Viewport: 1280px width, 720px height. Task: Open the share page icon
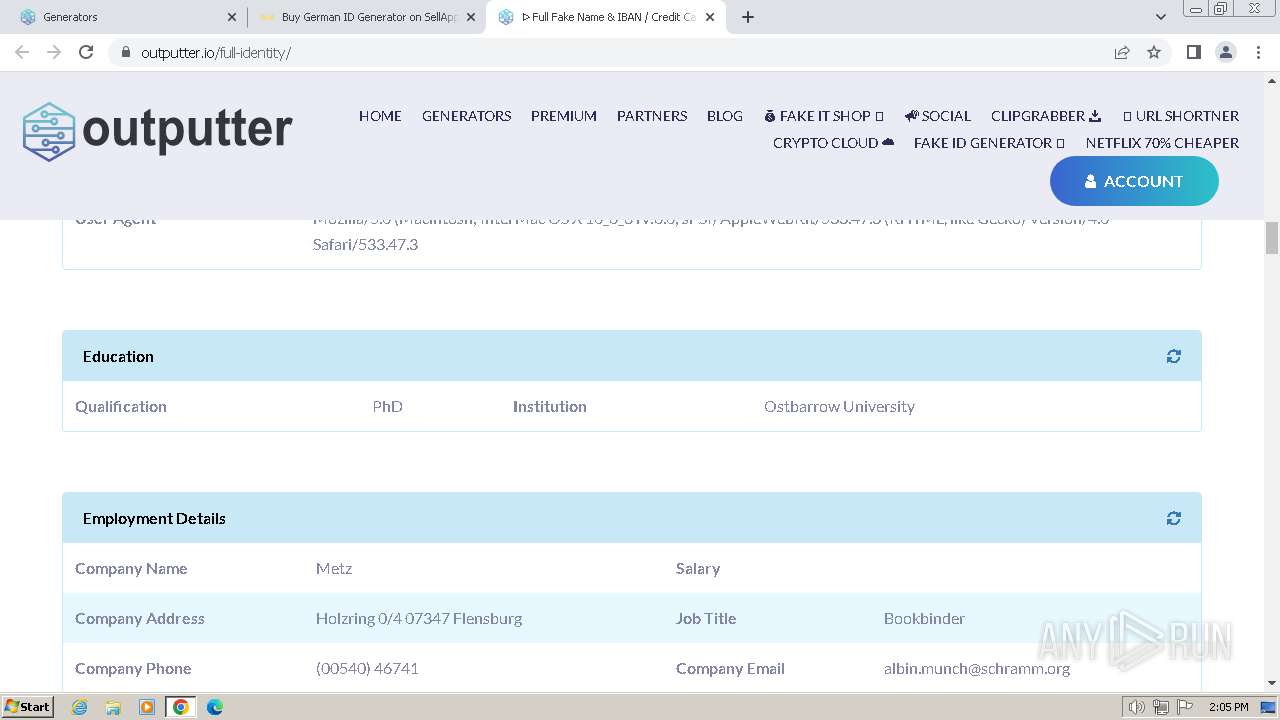[x=1122, y=52]
